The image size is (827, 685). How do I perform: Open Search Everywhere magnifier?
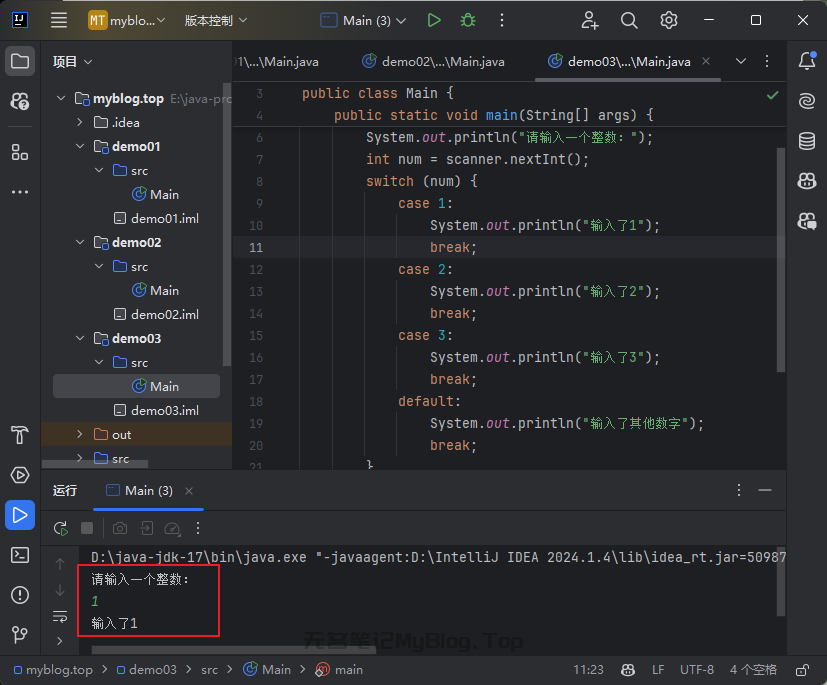coord(629,21)
